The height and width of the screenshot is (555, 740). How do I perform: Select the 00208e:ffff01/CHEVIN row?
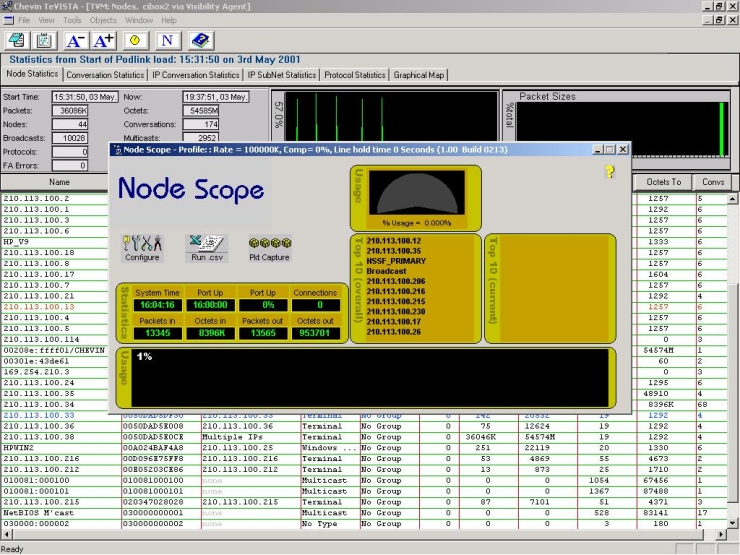pos(54,350)
